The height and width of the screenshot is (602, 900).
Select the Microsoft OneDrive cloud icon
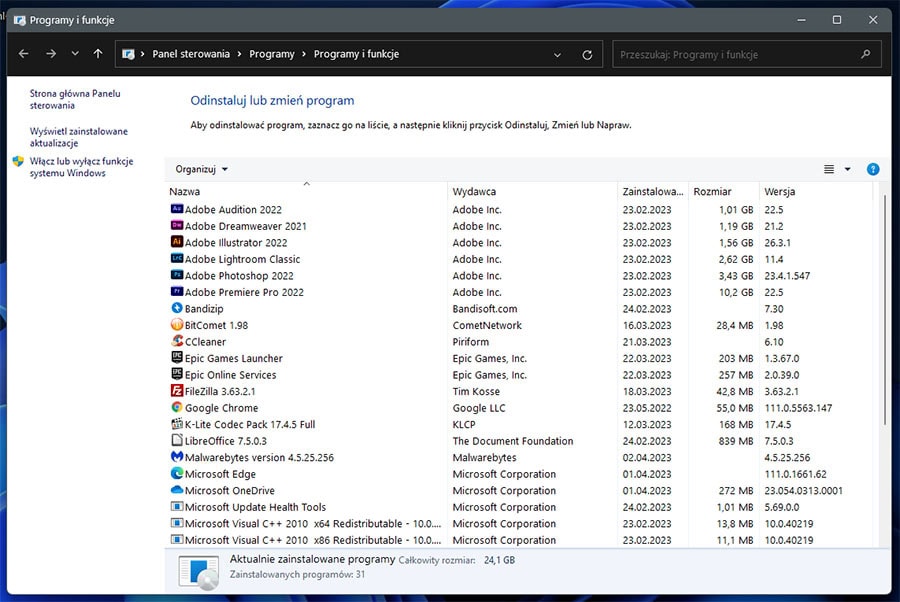[x=177, y=490]
